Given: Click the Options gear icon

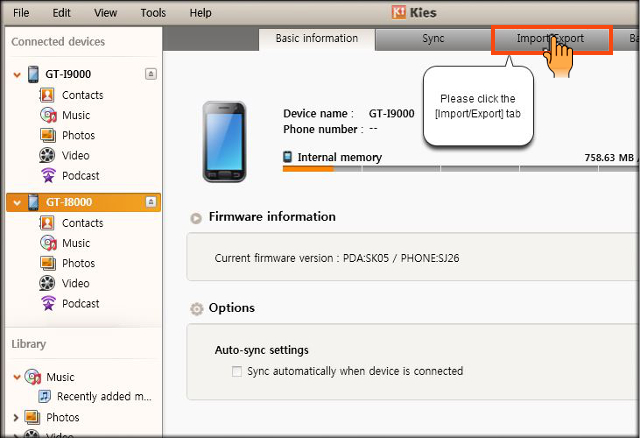Looking at the screenshot, I should (196, 309).
